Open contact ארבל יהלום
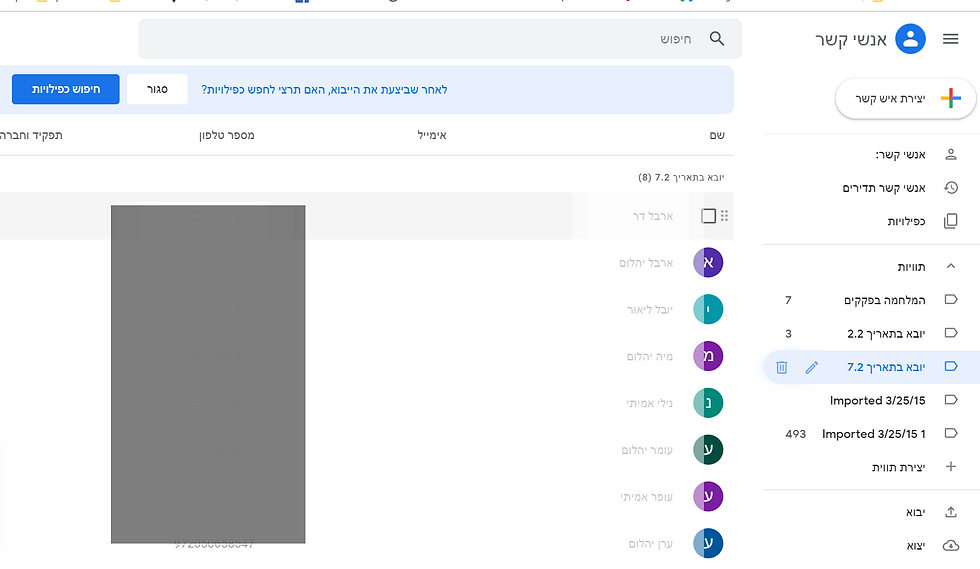This screenshot has width=980, height=569. pos(646,263)
